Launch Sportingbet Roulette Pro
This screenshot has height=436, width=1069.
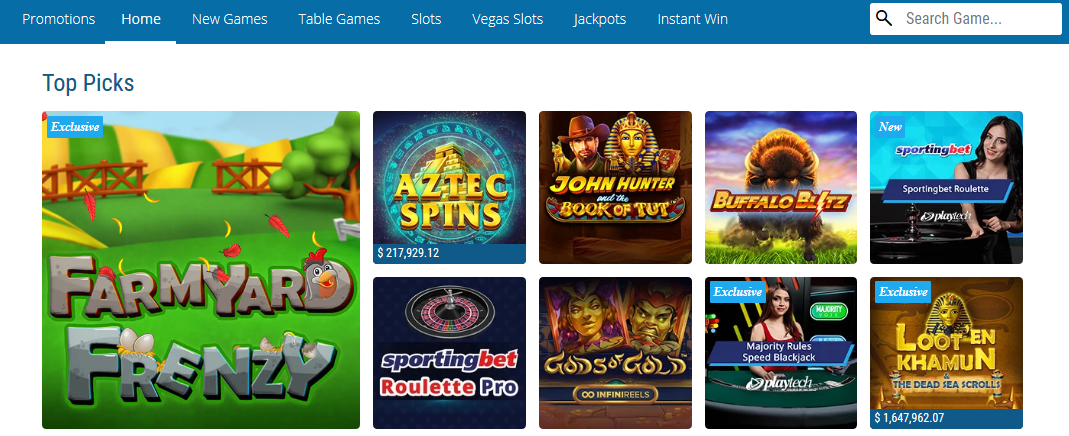[449, 353]
